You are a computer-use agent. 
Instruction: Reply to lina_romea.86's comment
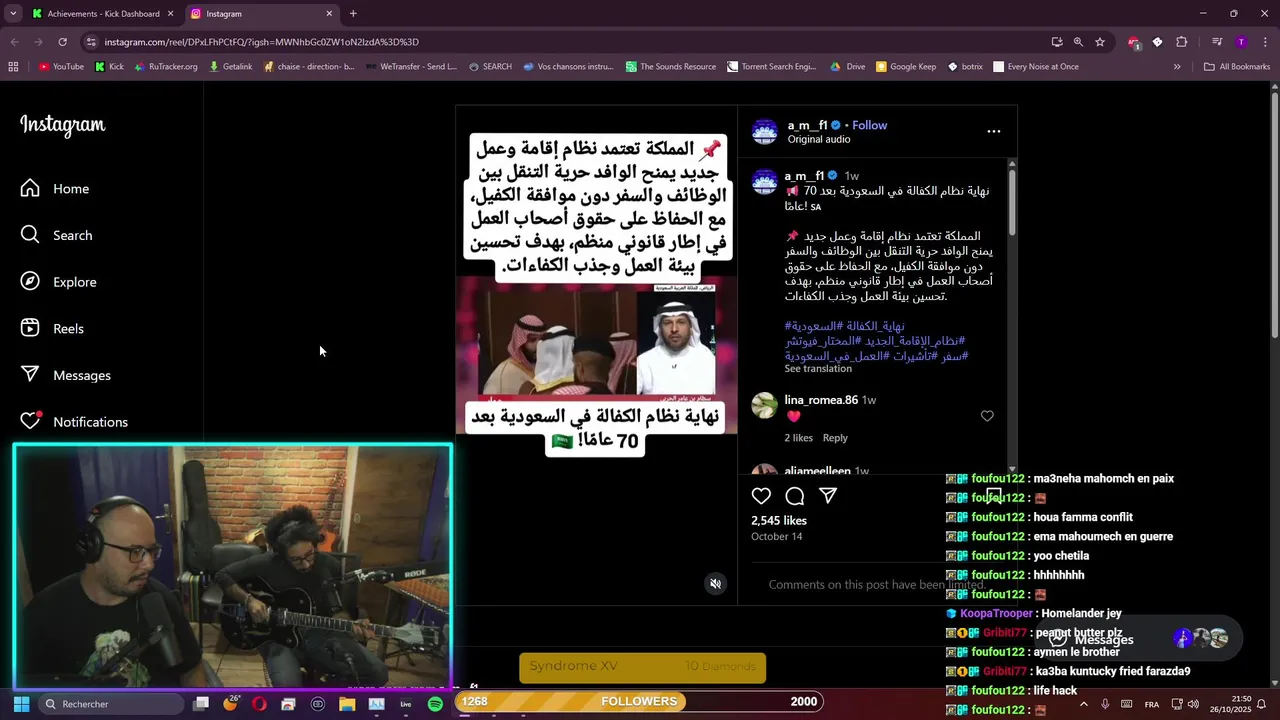coord(835,438)
